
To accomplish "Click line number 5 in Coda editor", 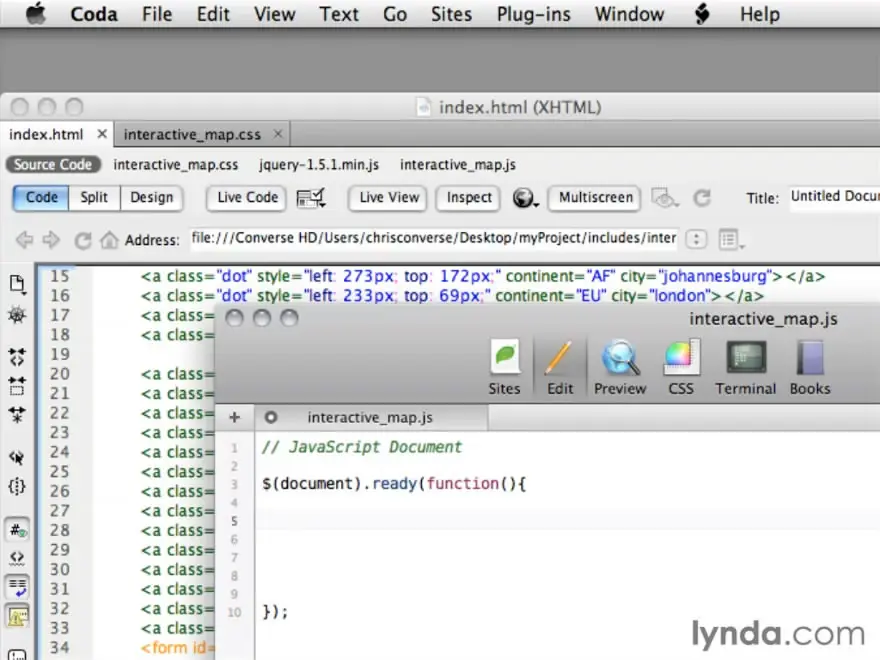I will click(x=235, y=521).
